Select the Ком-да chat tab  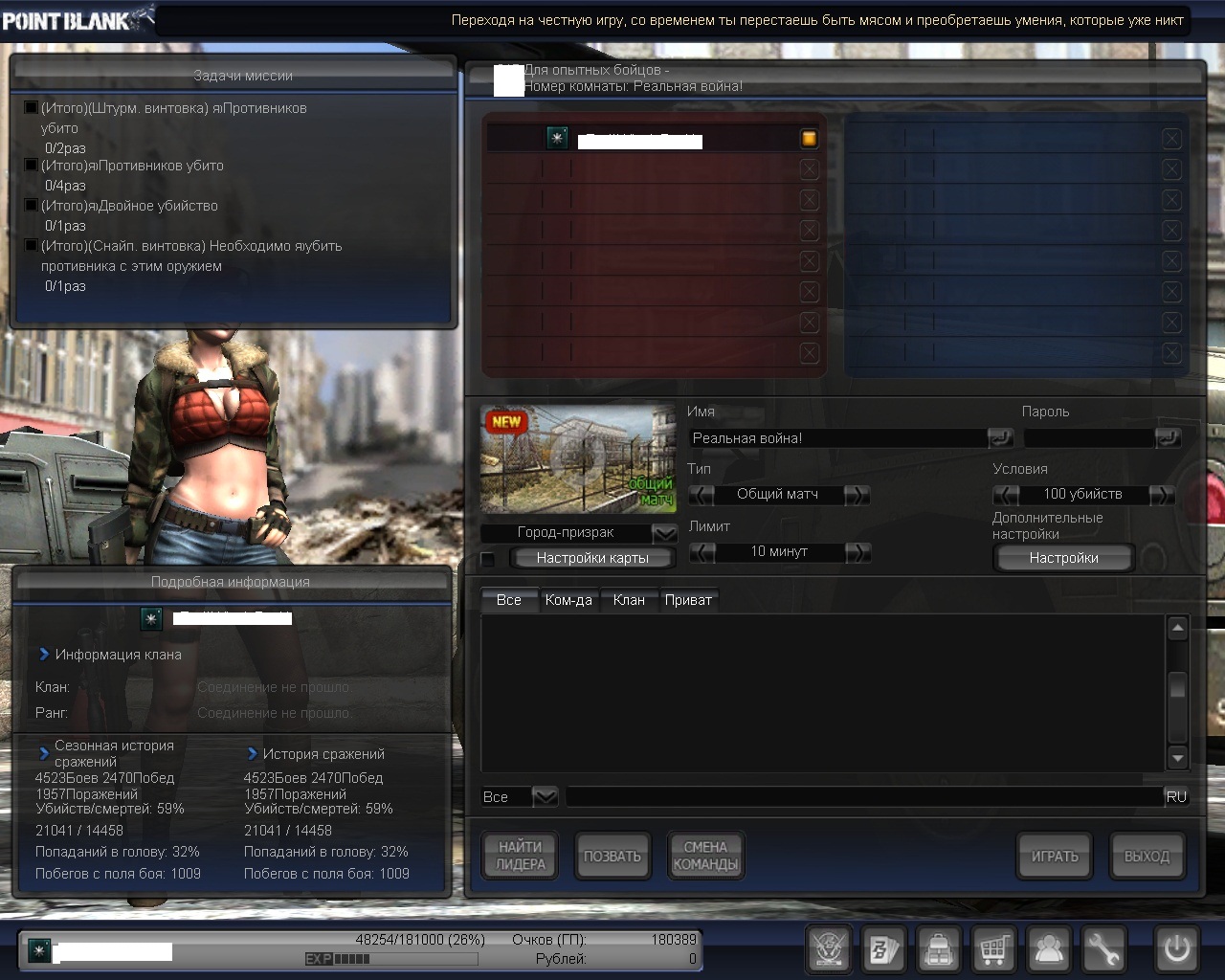point(568,600)
